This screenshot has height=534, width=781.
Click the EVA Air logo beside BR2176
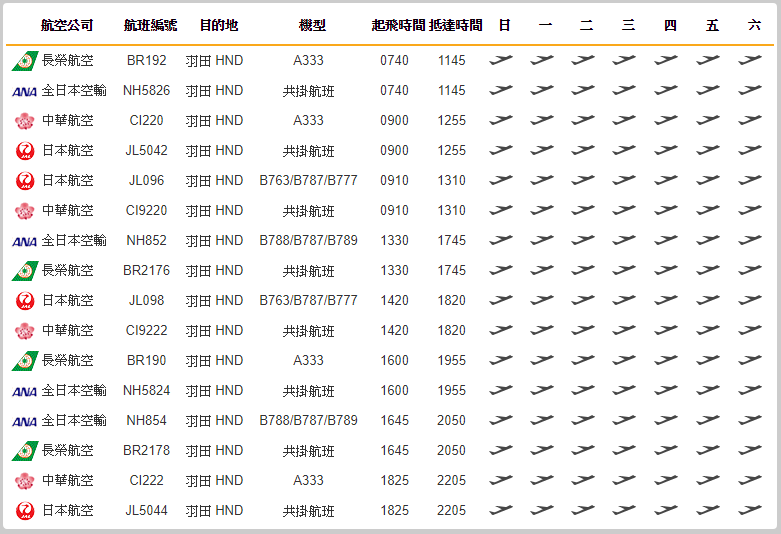pyautogui.click(x=25, y=271)
